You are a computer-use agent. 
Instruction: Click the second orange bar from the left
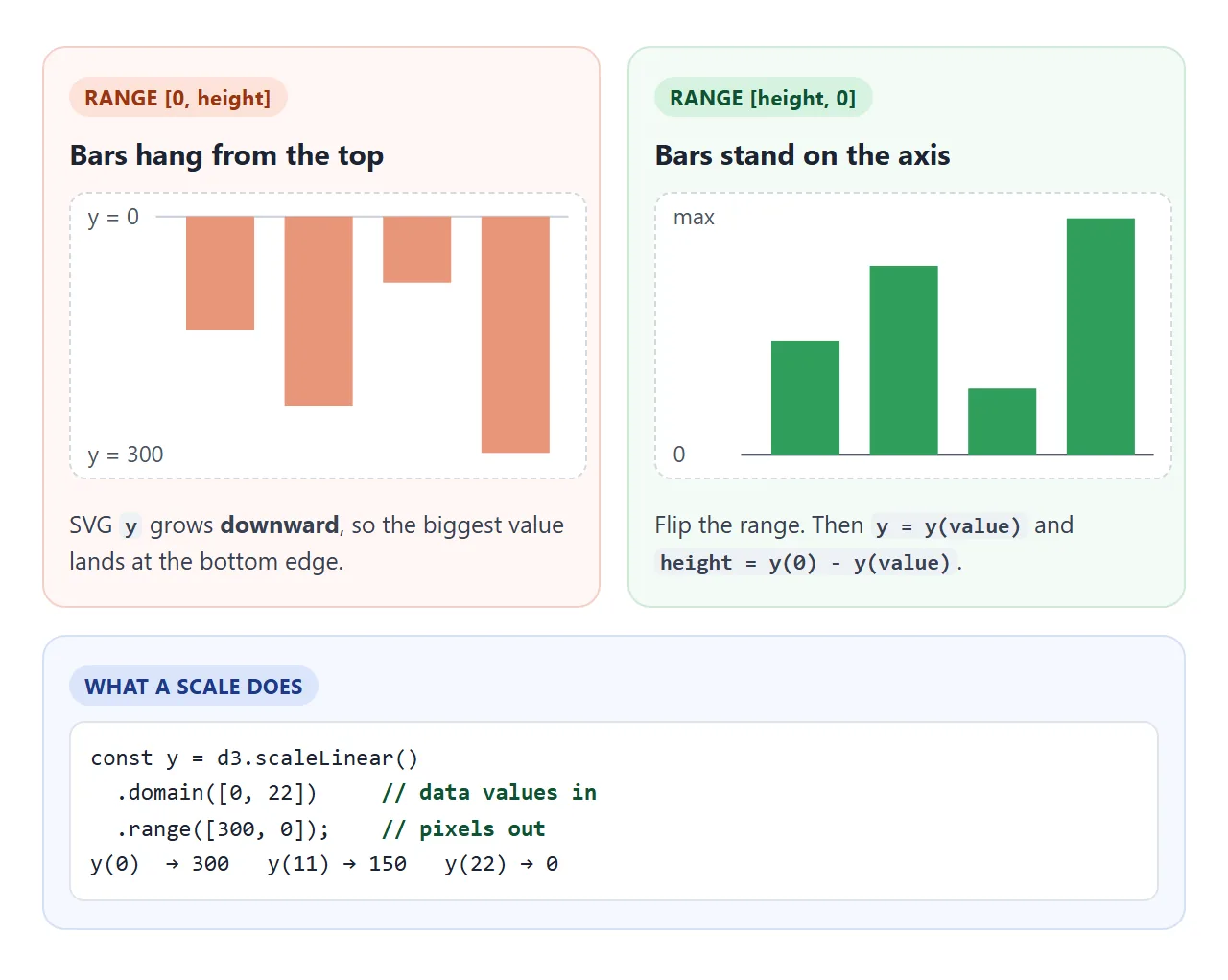click(x=319, y=311)
